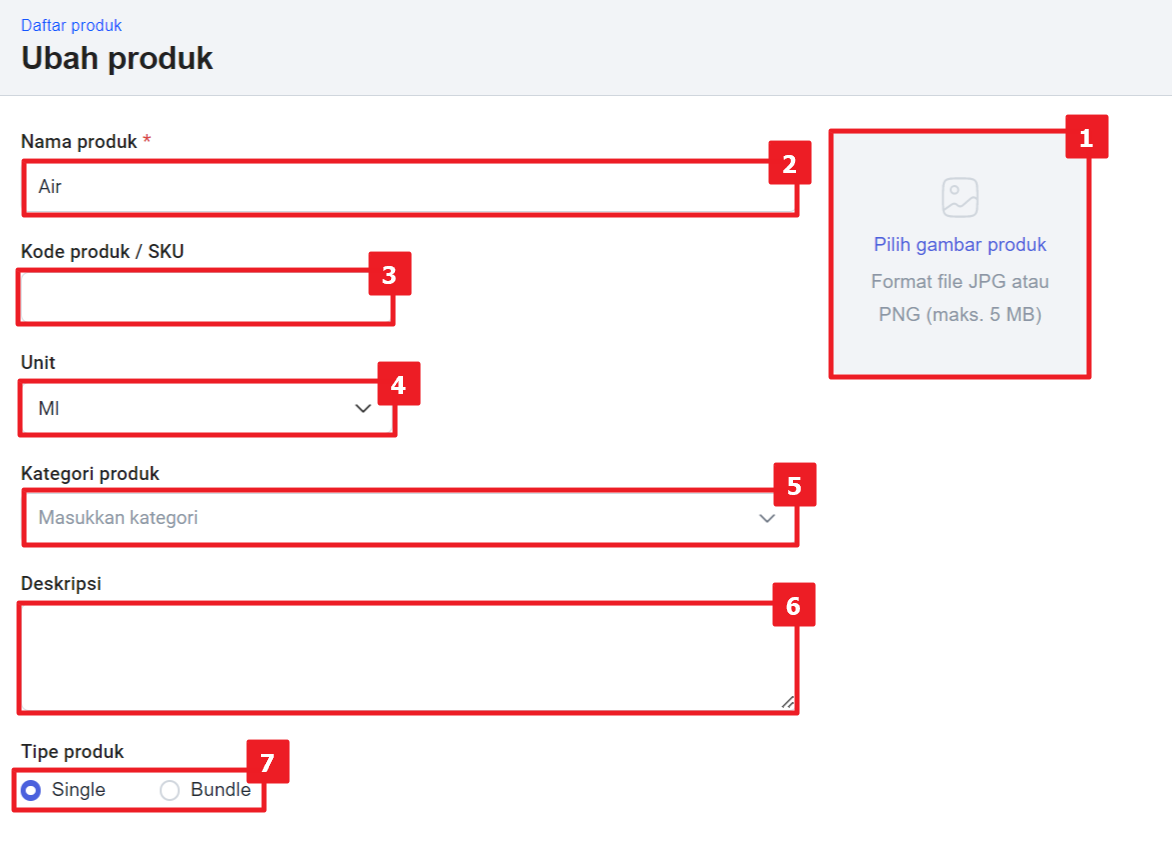1172x844 pixels.
Task: Focus the Nama produk field containing Air
Action: click(410, 188)
